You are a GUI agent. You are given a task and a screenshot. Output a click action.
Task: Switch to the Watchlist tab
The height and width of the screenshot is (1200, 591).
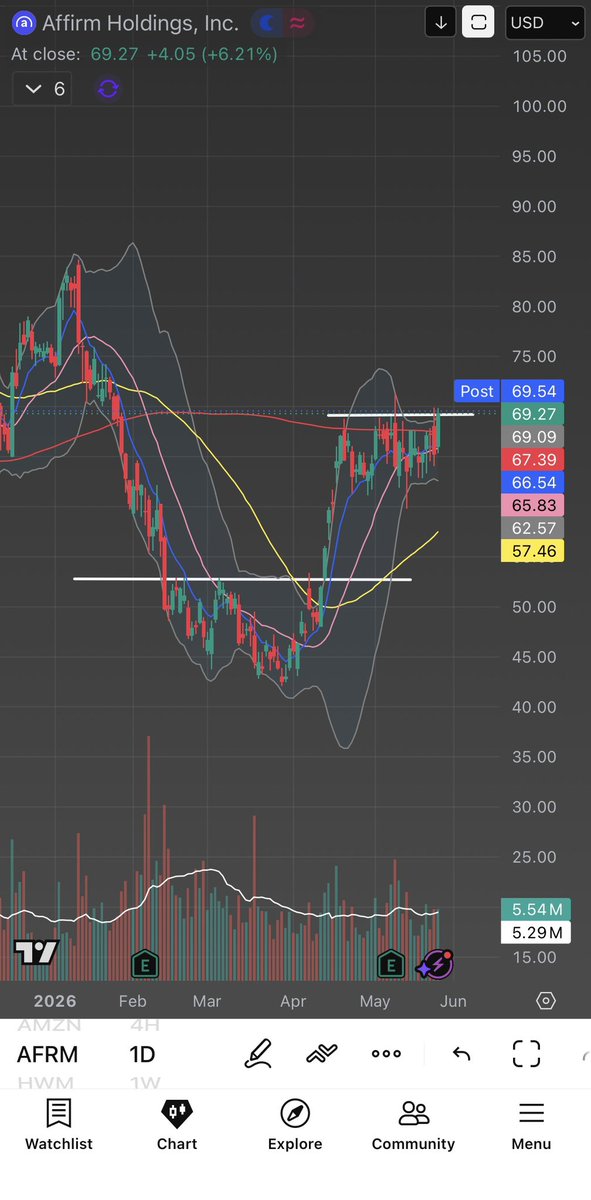pos(58,1125)
